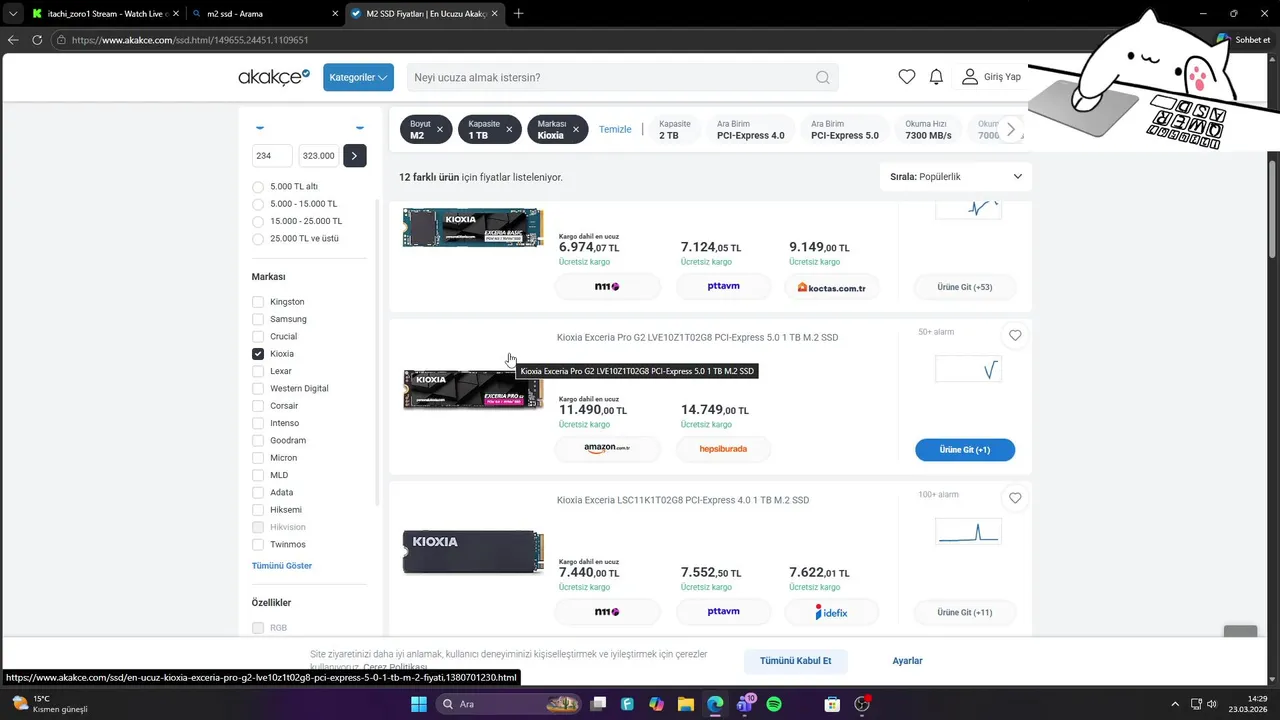This screenshot has width=1280, height=720.
Task: Open Spotify from taskbar
Action: [774, 704]
